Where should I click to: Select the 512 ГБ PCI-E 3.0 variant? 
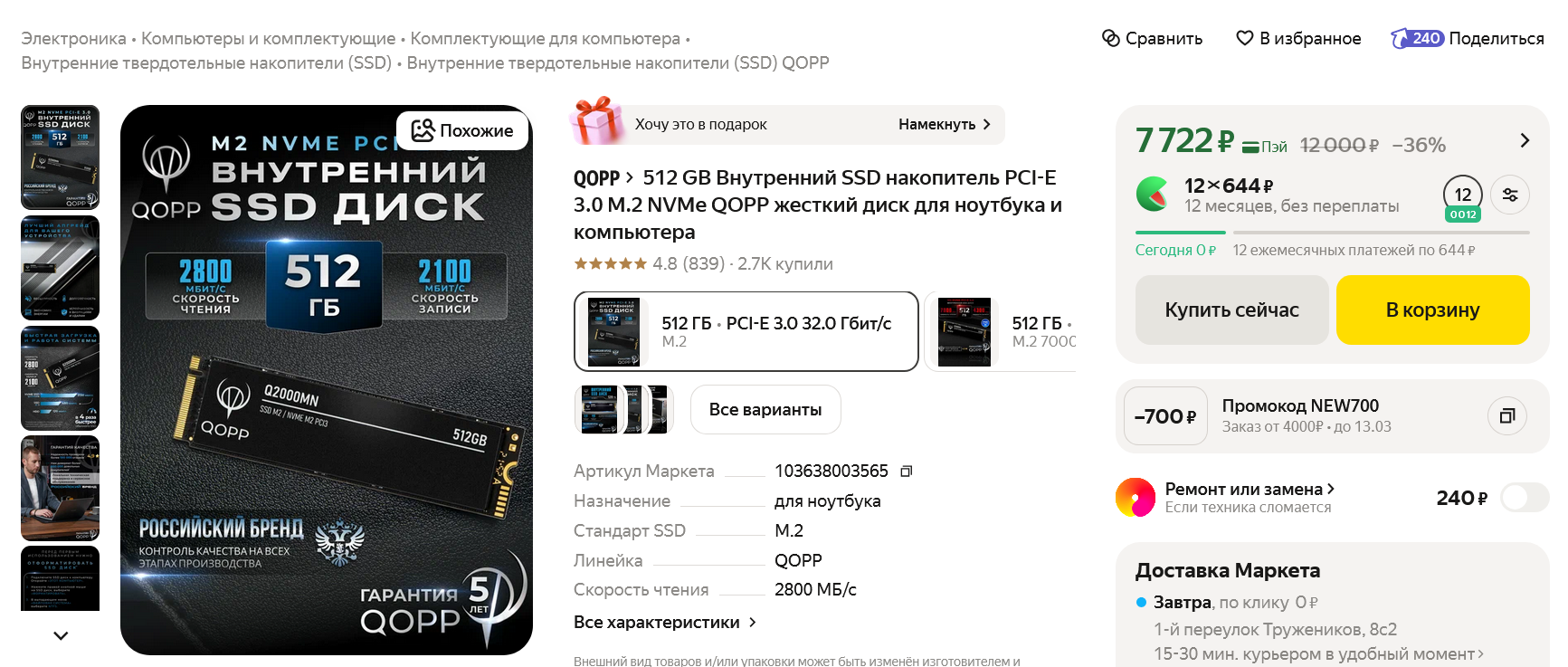[746, 331]
